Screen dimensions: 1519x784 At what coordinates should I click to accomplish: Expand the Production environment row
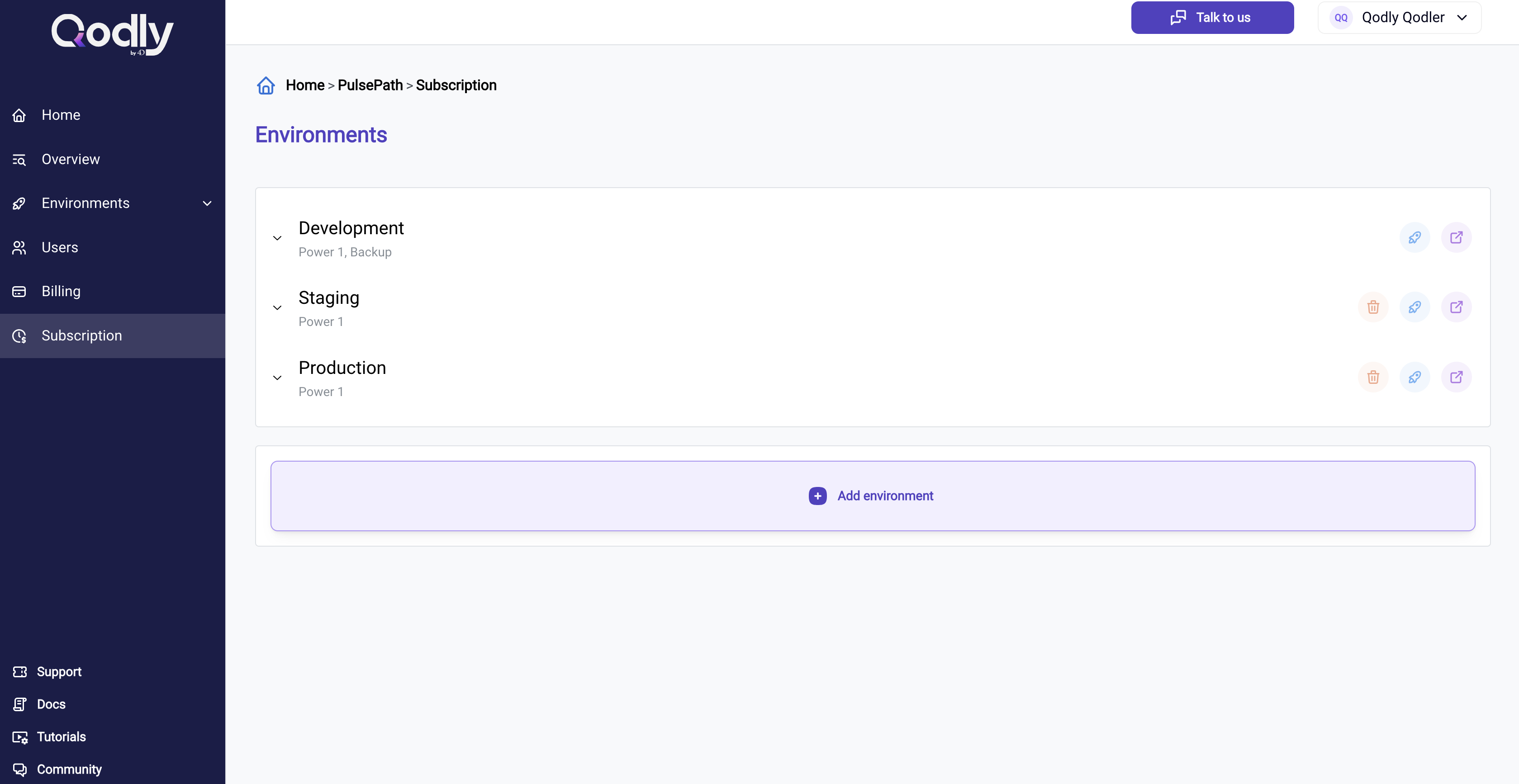pos(277,378)
